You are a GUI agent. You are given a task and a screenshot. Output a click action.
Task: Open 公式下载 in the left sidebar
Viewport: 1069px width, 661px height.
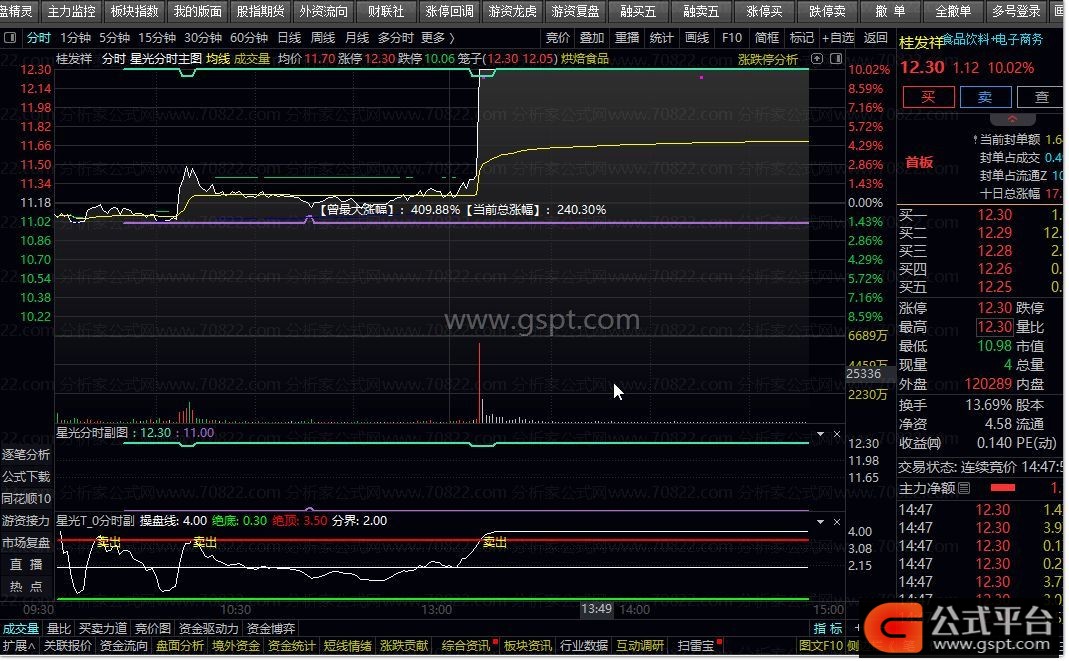(26, 477)
